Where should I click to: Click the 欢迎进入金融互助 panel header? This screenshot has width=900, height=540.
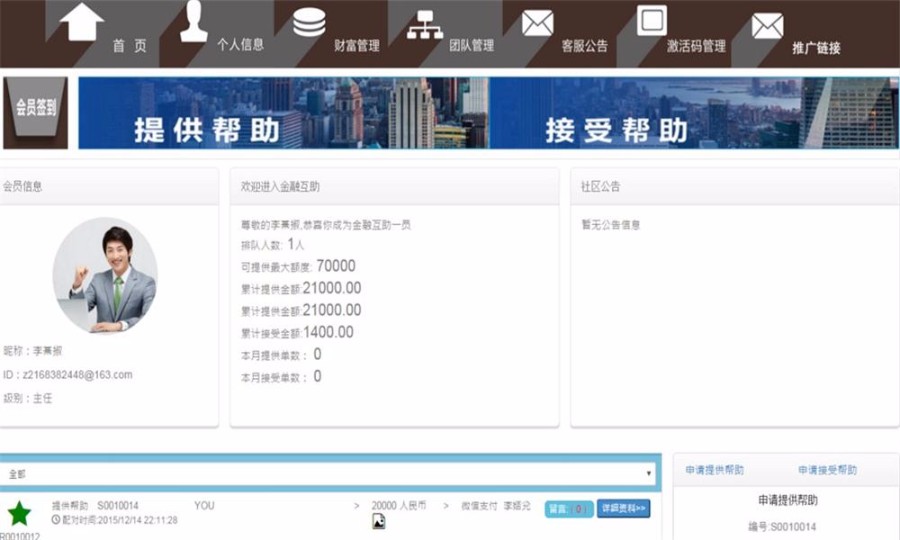tap(394, 187)
